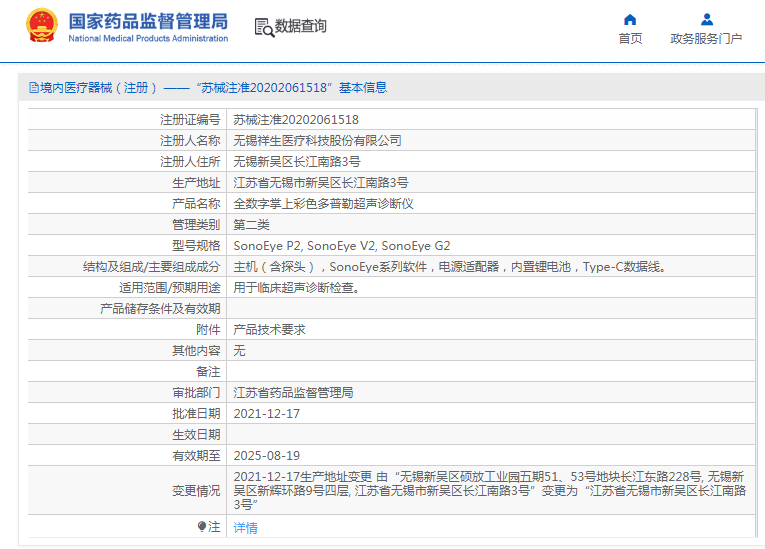Viewport: 765px width, 549px height.
Task: Click 数据查询 heading text
Action: pyautogui.click(x=301, y=26)
